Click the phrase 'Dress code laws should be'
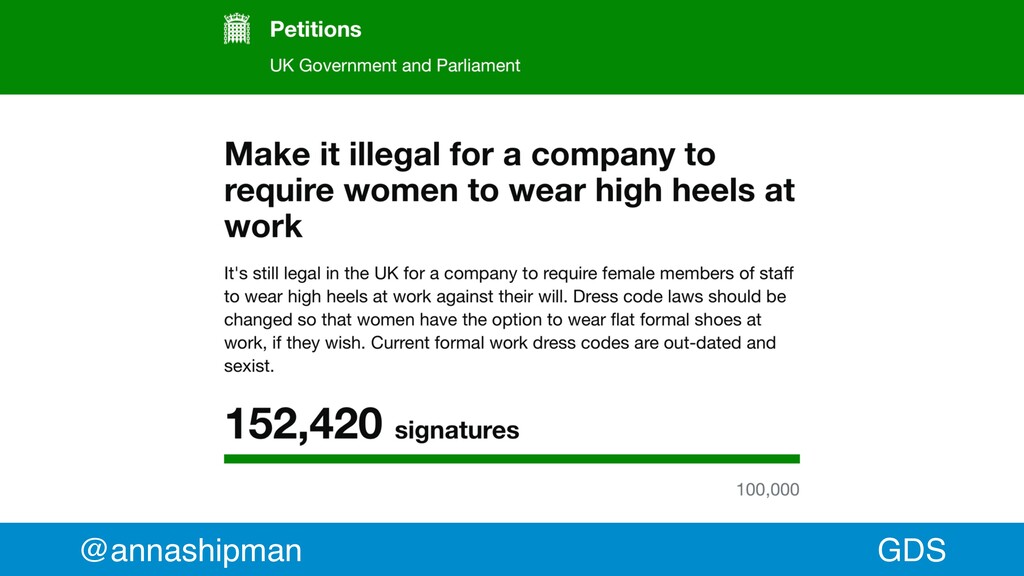1024x576 pixels. pos(679,296)
